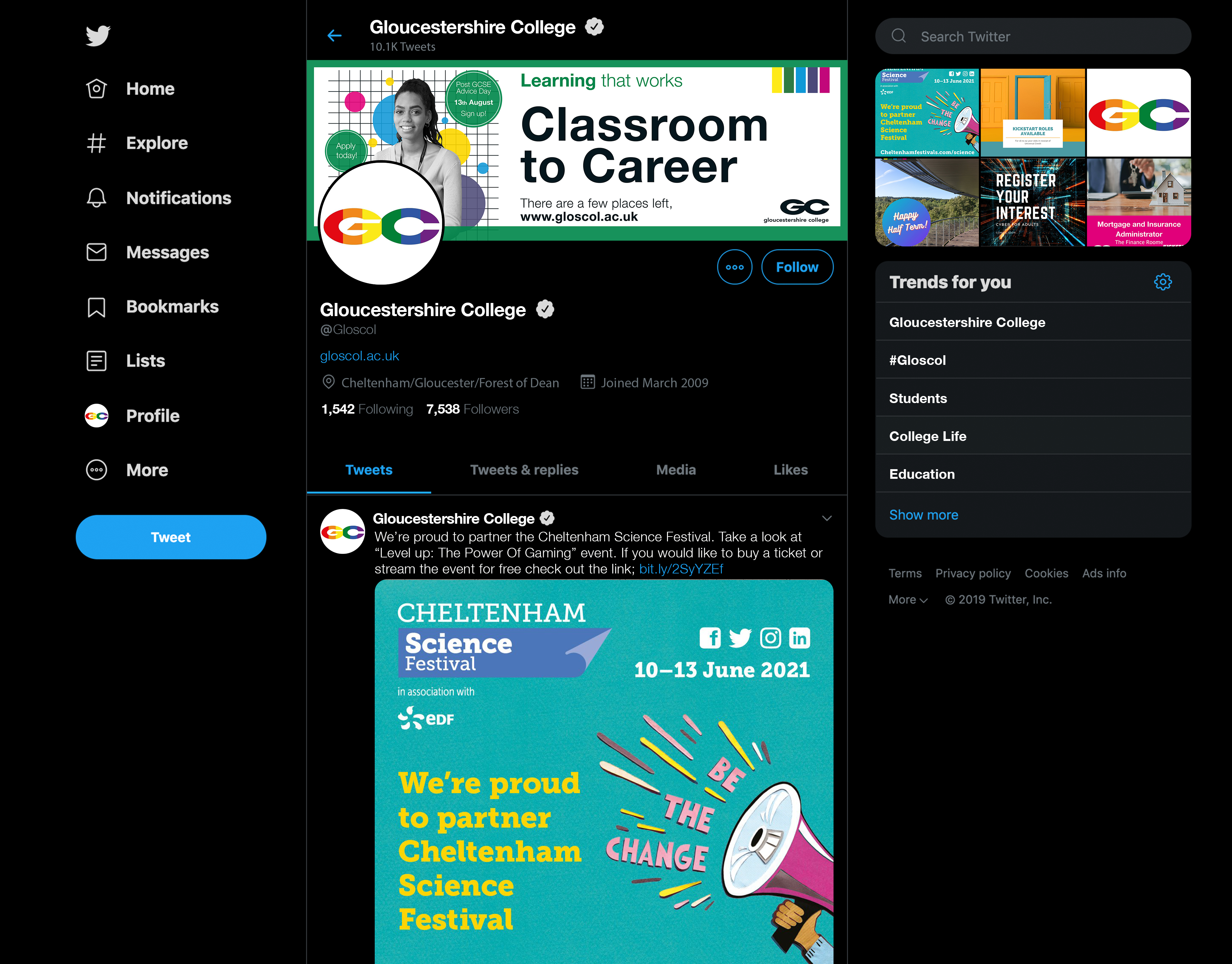The width and height of the screenshot is (1232, 964).
Task: Open Notifications bell icon
Action: (x=97, y=198)
